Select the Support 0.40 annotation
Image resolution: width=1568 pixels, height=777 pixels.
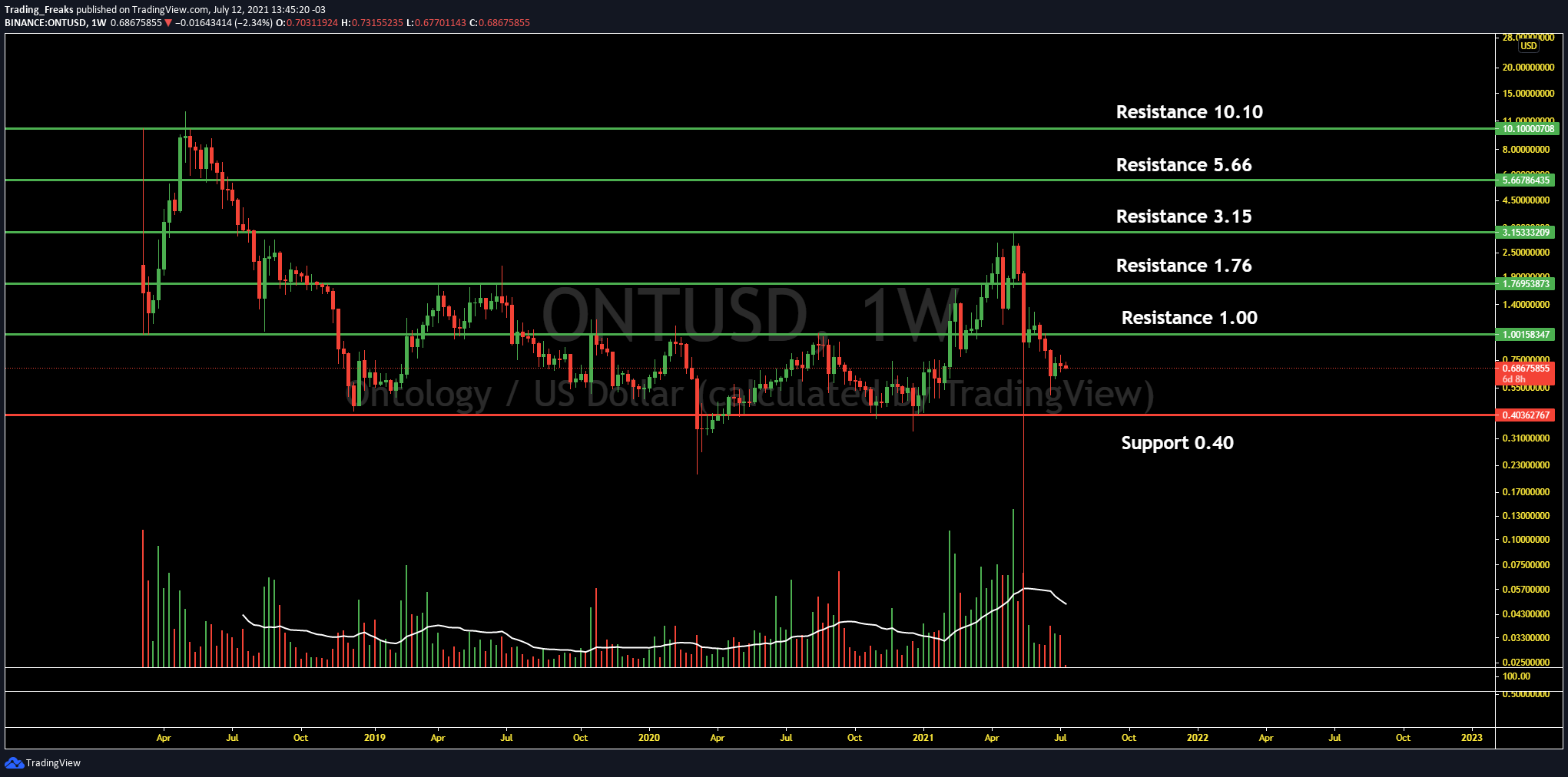tap(1177, 443)
